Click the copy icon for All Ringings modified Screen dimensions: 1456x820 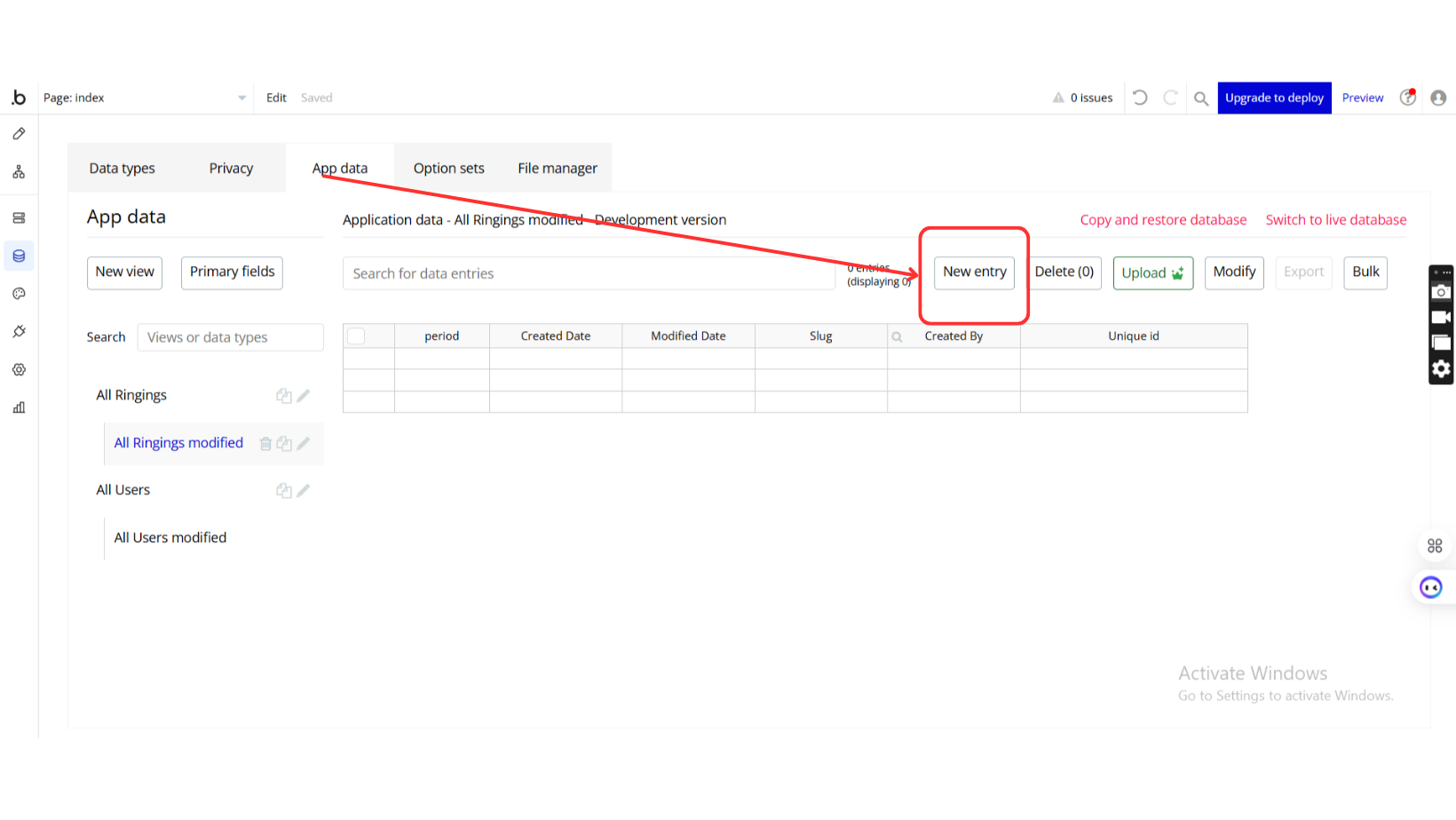pyautogui.click(x=284, y=444)
